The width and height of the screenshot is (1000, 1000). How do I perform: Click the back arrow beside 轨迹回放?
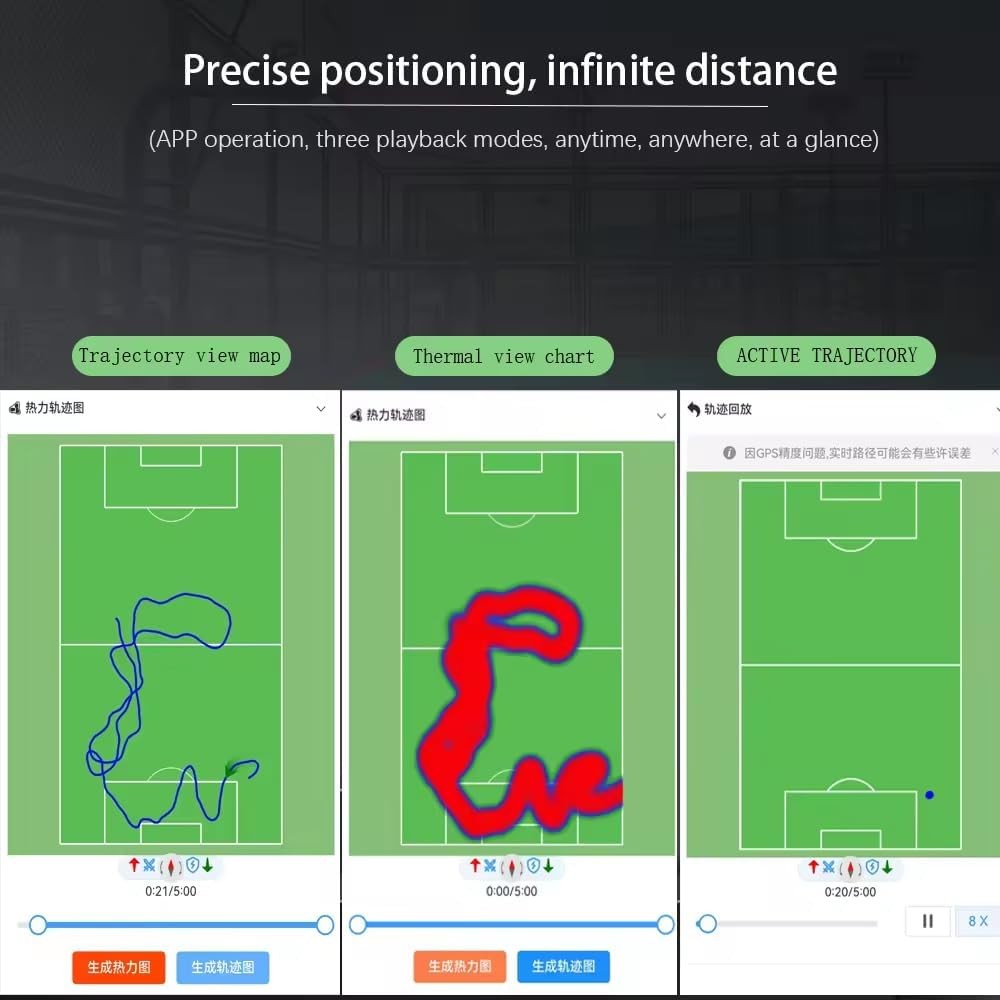694,409
